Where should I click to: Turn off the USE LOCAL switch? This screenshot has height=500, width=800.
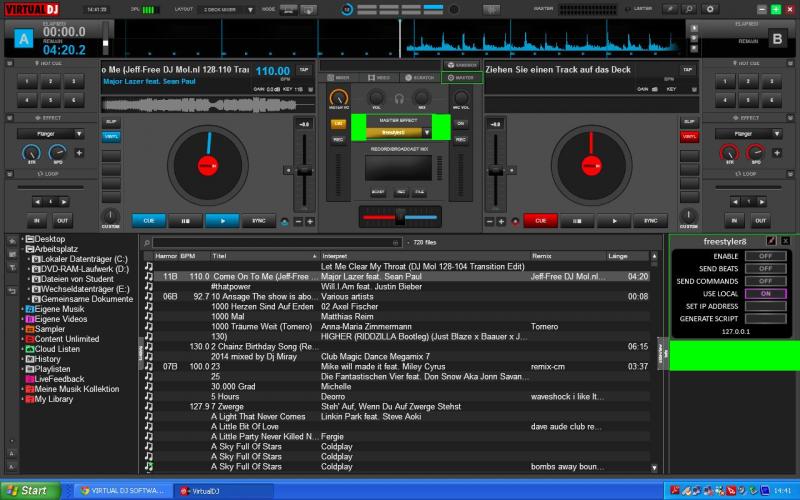click(765, 293)
